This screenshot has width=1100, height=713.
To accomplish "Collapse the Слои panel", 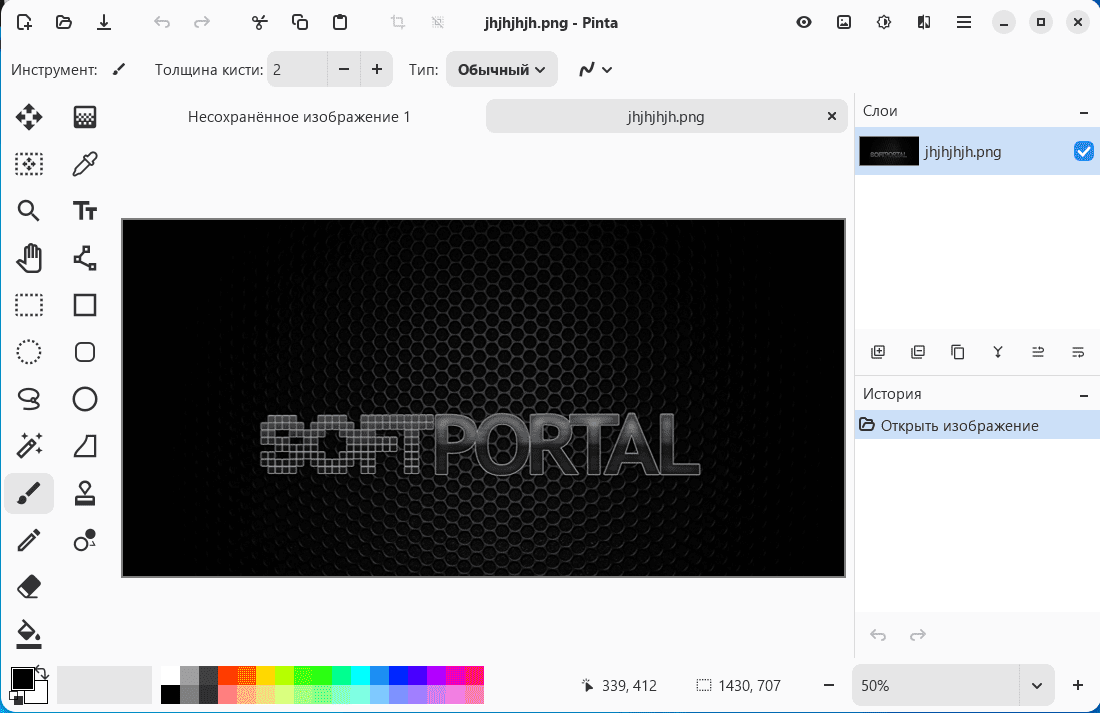I will click(1084, 112).
